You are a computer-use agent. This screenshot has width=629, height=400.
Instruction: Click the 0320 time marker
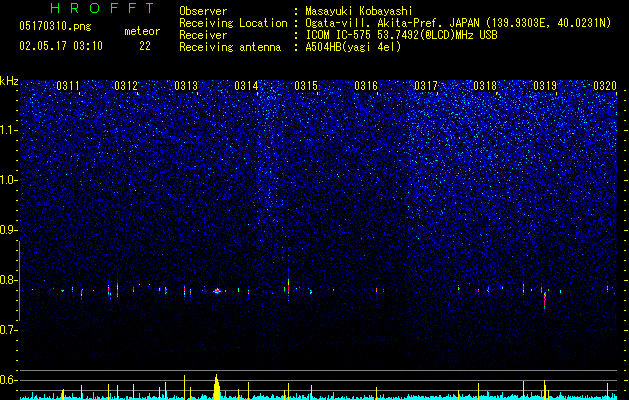[605, 86]
